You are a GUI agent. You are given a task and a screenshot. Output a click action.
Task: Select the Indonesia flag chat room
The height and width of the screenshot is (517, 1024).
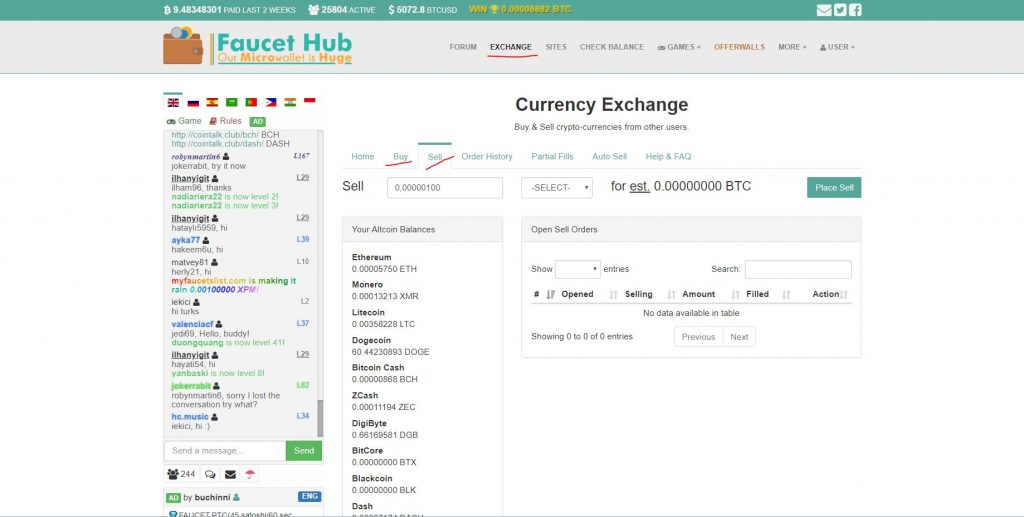(x=310, y=101)
